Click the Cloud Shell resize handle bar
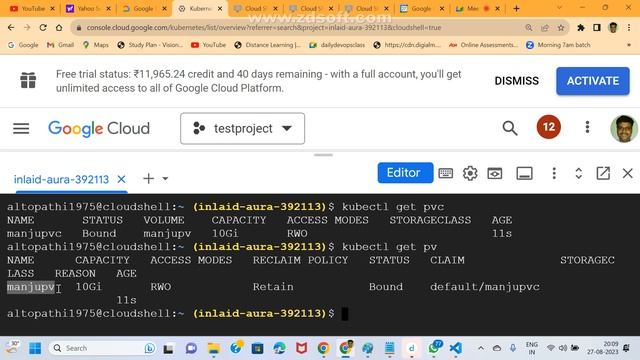640x360 pixels. pyautogui.click(x=323, y=155)
